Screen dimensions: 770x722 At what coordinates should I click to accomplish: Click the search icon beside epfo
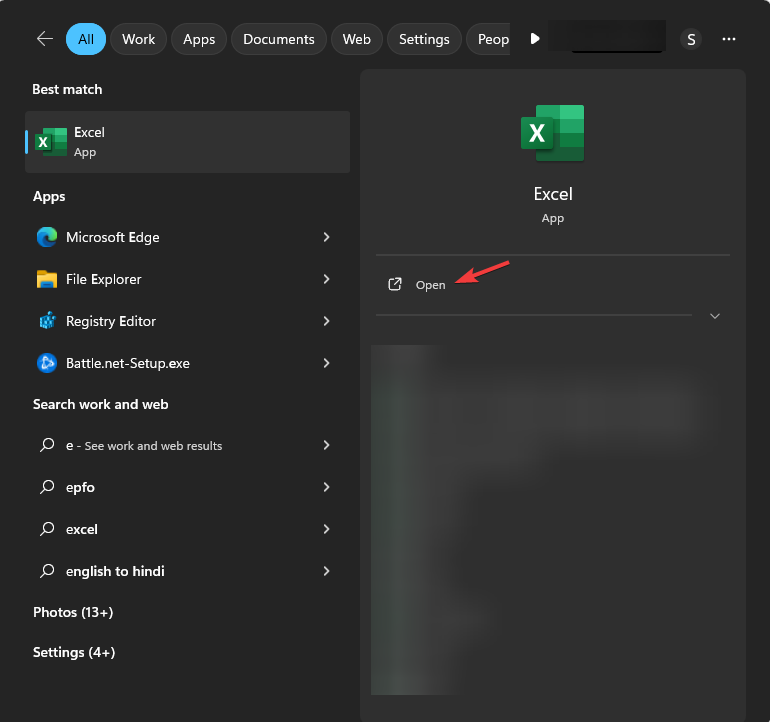coord(47,487)
